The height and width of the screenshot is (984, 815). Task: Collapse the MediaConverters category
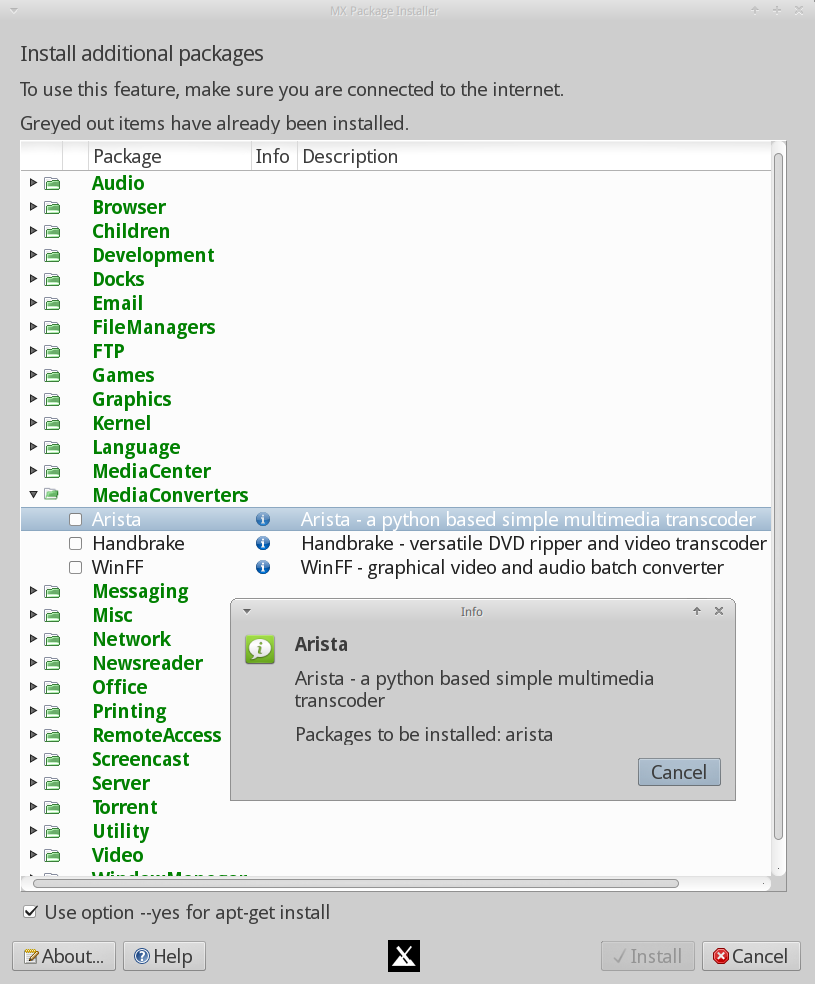coord(33,495)
